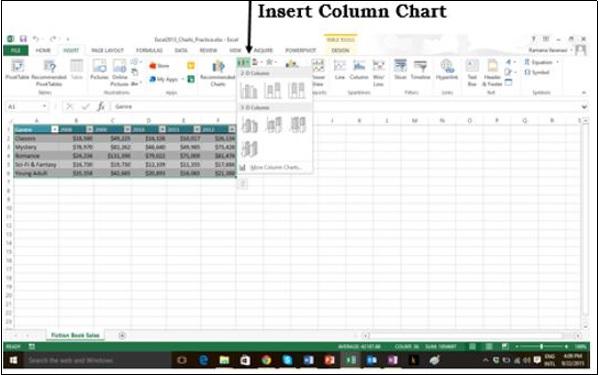This screenshot has height=375, width=599.
Task: Open the Equation dropdown arrow
Action: click(557, 62)
